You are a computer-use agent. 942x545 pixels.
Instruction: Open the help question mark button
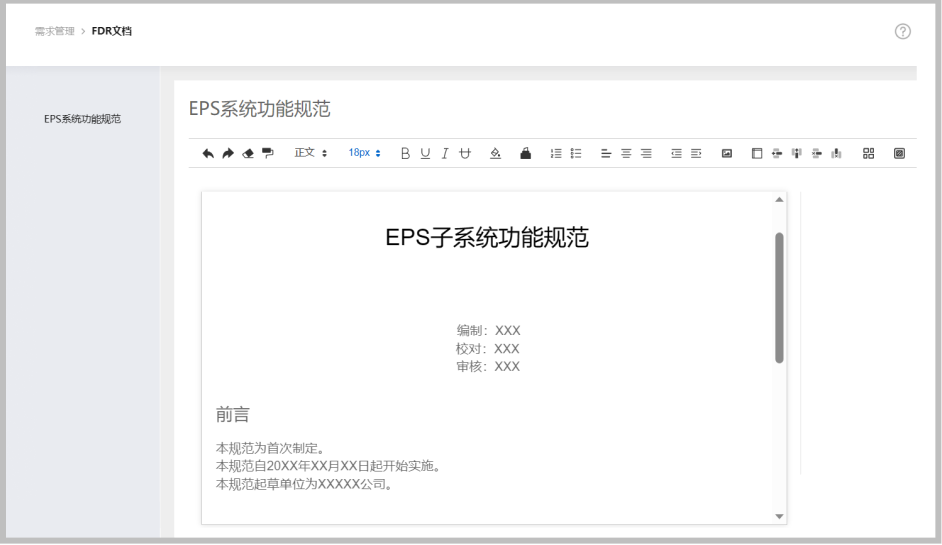(902, 31)
